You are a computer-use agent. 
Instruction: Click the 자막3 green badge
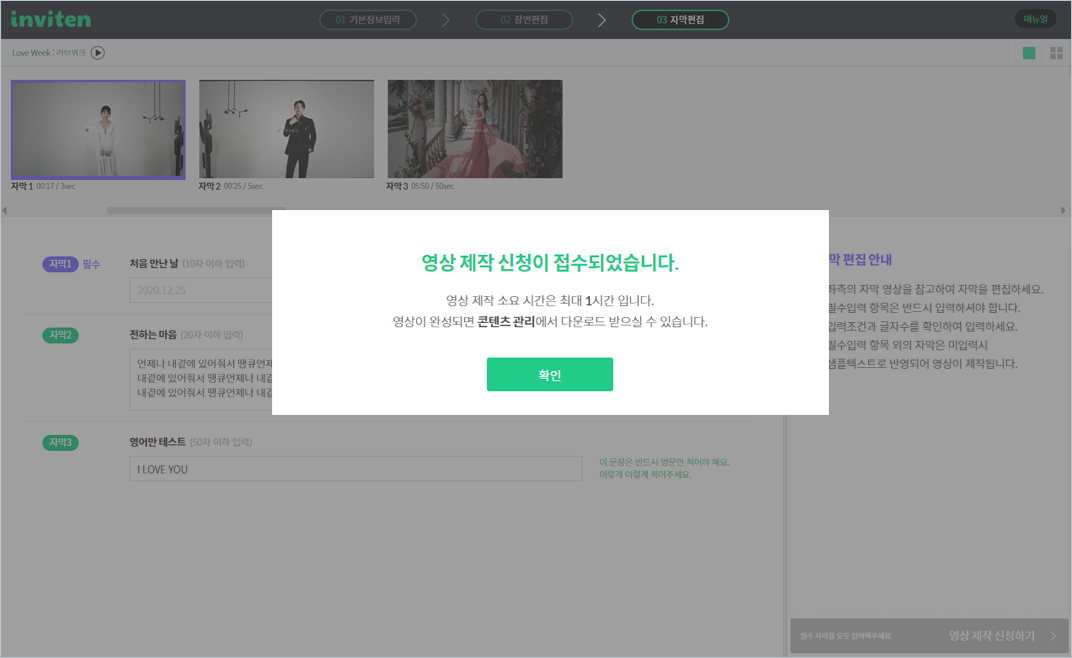(60, 443)
